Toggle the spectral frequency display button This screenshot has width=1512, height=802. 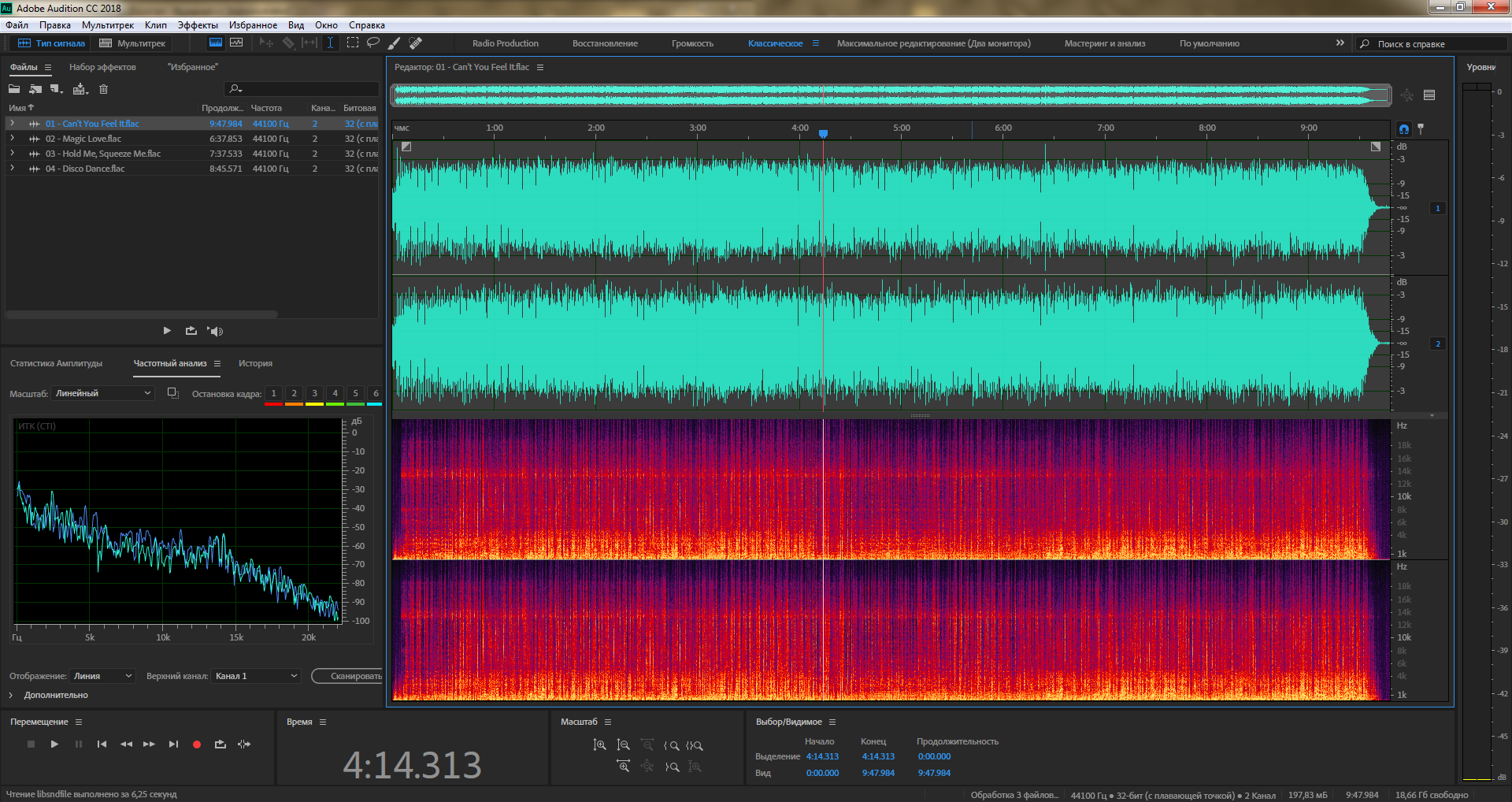[x=215, y=43]
